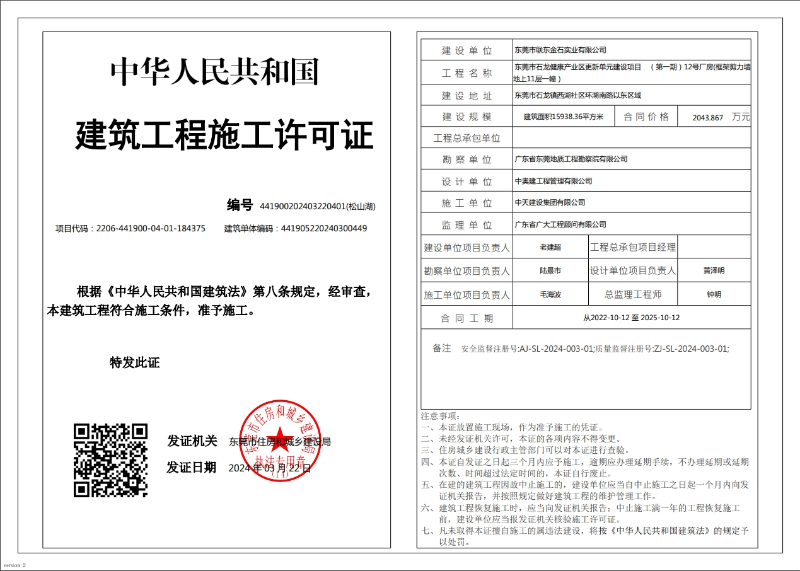
Task: Click the 工程总承包项目经理 label
Action: click(x=633, y=247)
